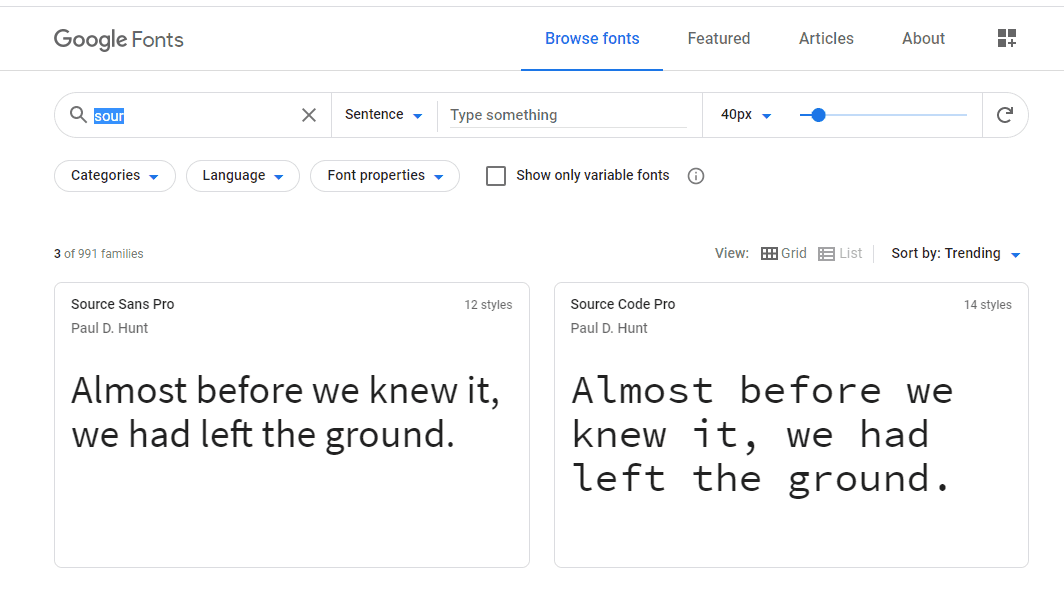Click the Type something preview field
Viewport: 1064px width, 592px height.
click(x=567, y=115)
